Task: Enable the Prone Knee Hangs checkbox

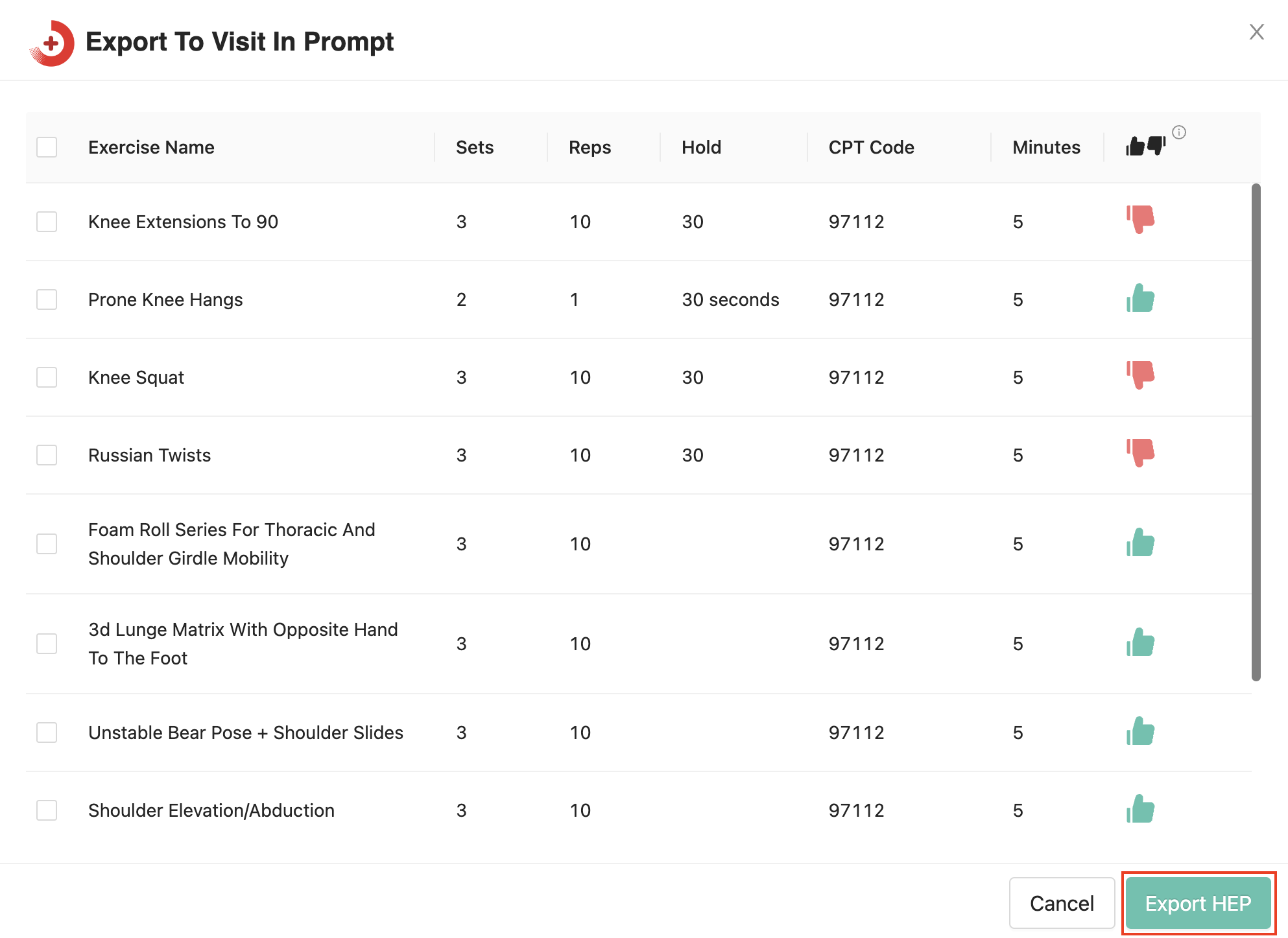Action: pos(47,299)
